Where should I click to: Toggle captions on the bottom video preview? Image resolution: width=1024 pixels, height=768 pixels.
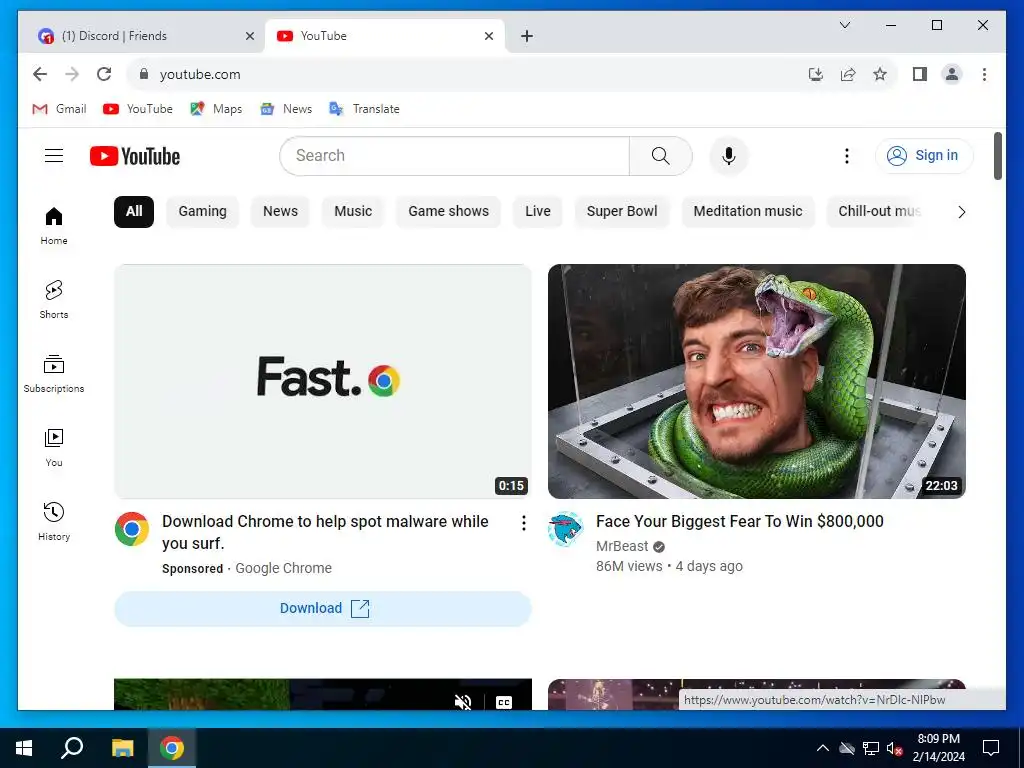click(x=504, y=702)
